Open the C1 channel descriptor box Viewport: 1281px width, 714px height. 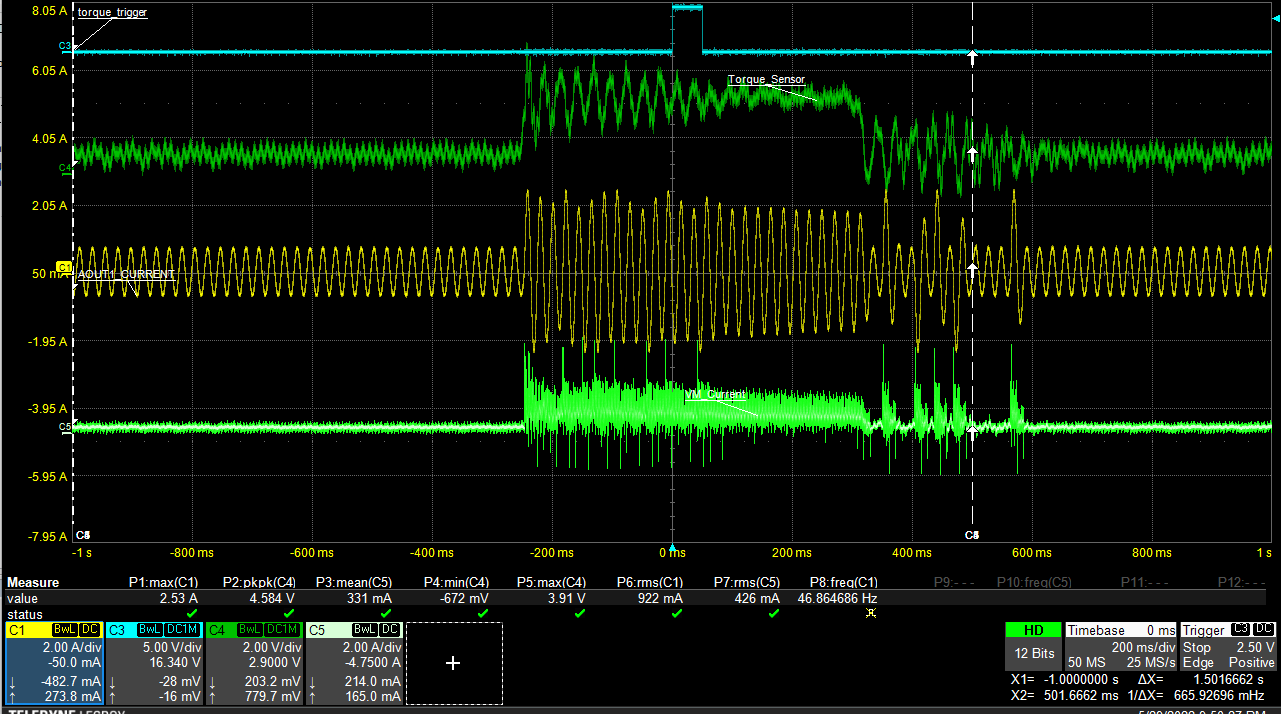[x=54, y=662]
